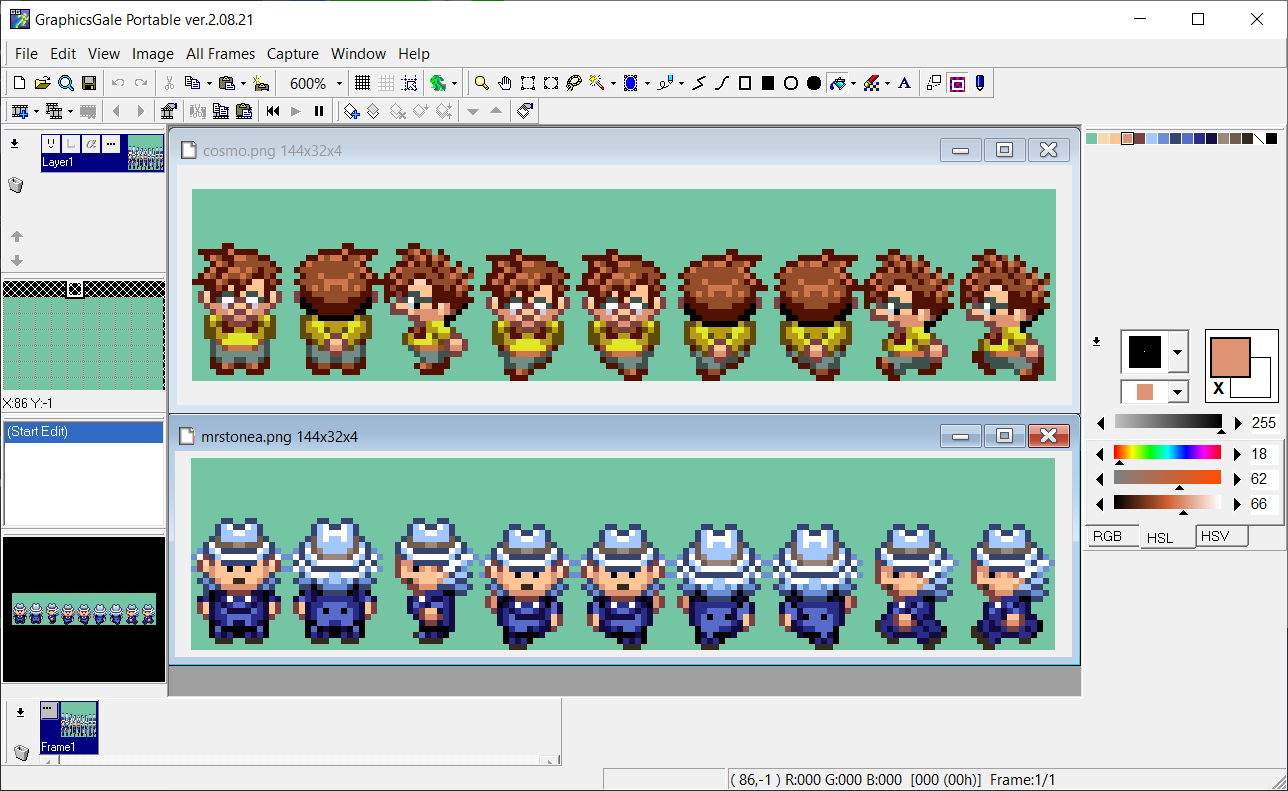Open the Edit menu

[63, 54]
